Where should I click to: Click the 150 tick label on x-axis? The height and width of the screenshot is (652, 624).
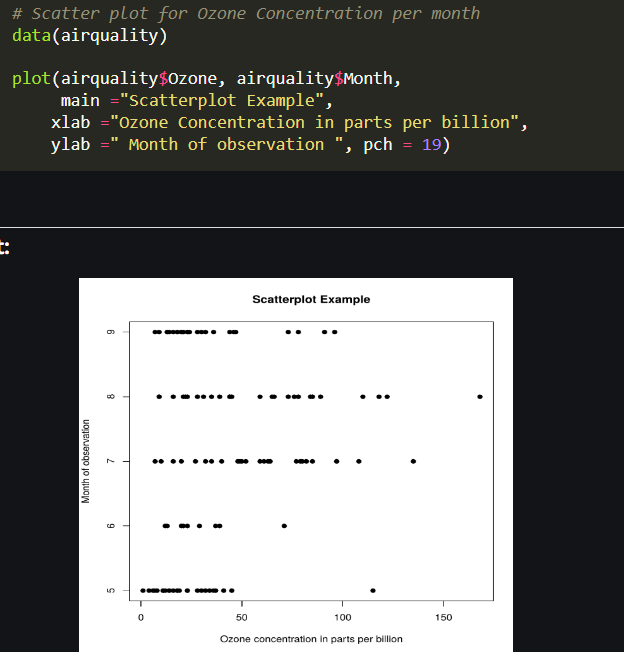click(444, 617)
